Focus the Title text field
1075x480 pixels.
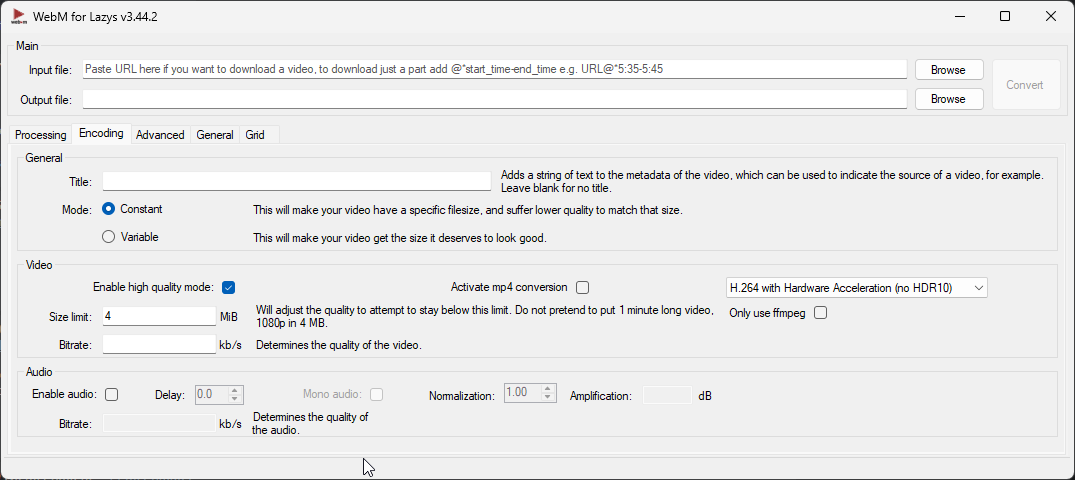[297, 182]
